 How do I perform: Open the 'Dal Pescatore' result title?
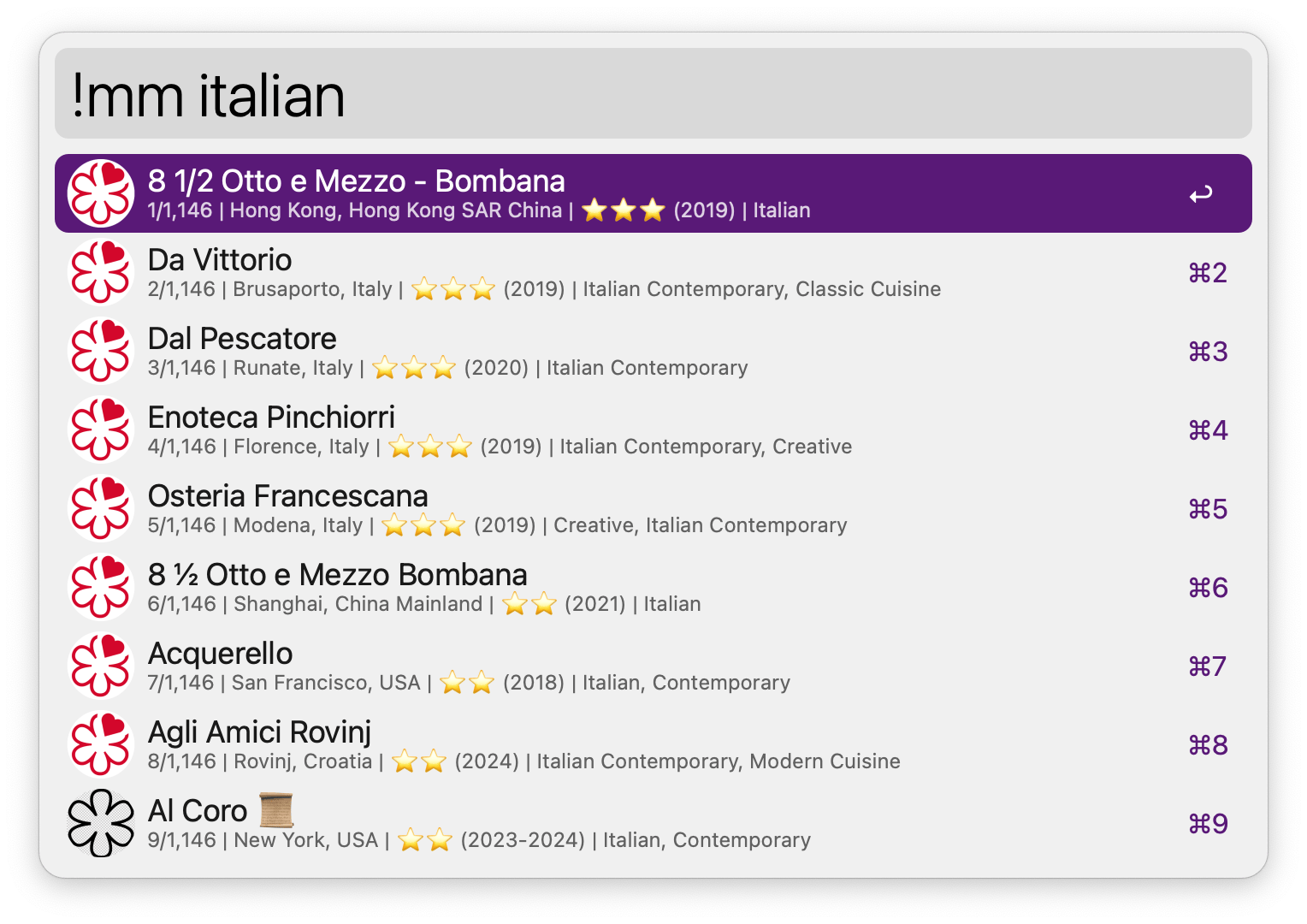coord(242,339)
